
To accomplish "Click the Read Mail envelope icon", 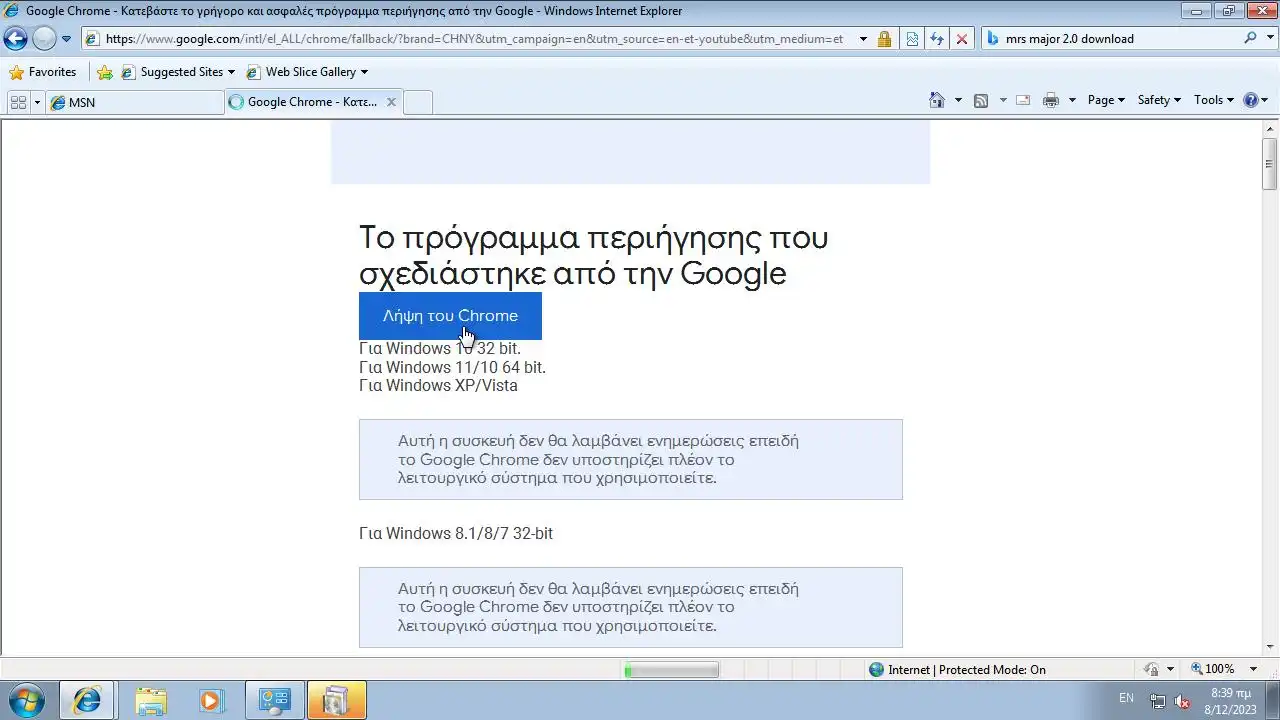I will [x=1023, y=100].
